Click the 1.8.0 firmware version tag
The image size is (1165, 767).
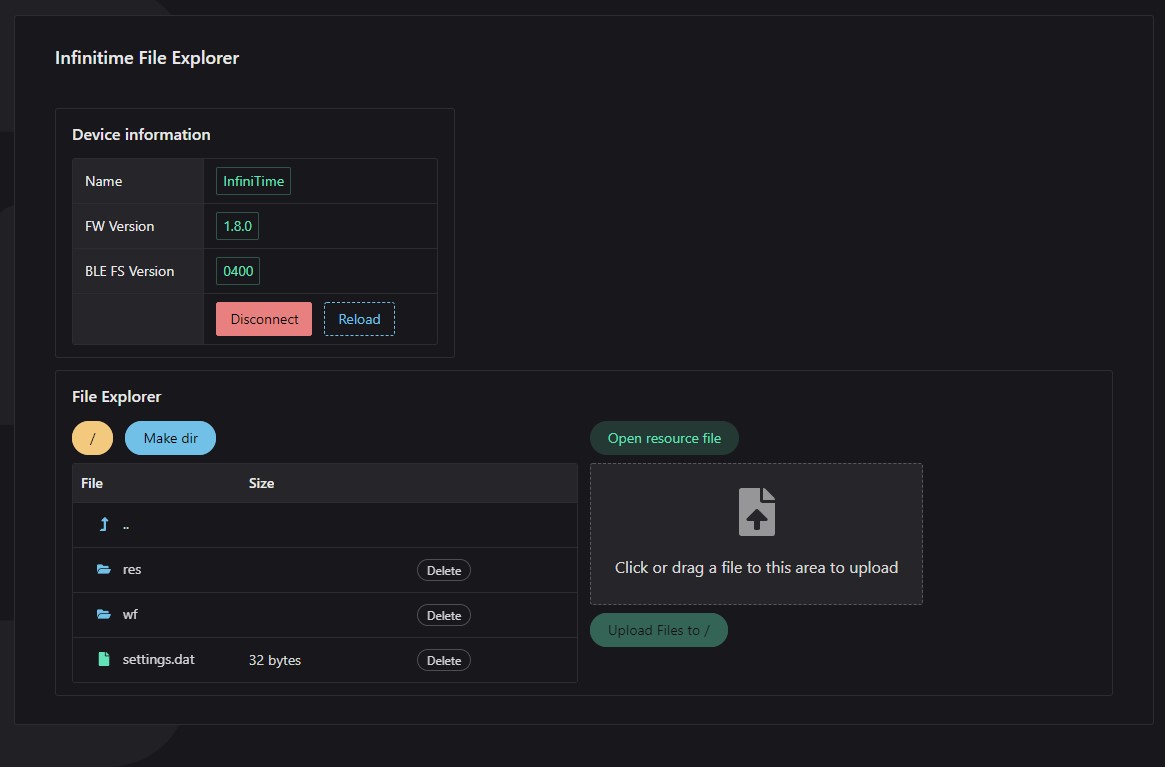[x=237, y=226]
